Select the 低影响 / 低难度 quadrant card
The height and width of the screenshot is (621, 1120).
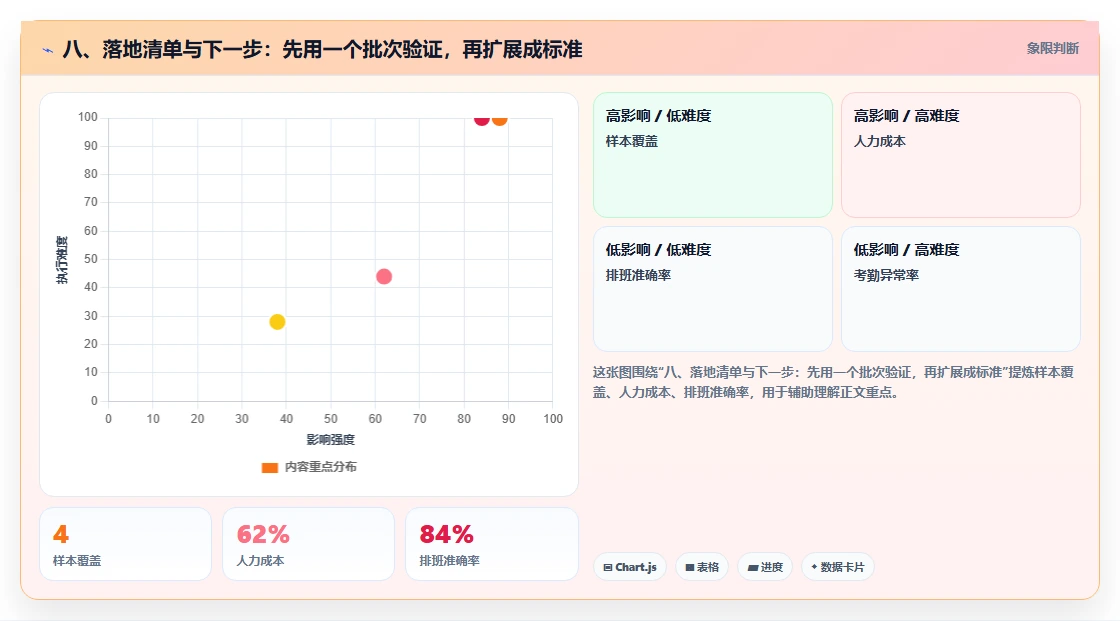point(713,289)
